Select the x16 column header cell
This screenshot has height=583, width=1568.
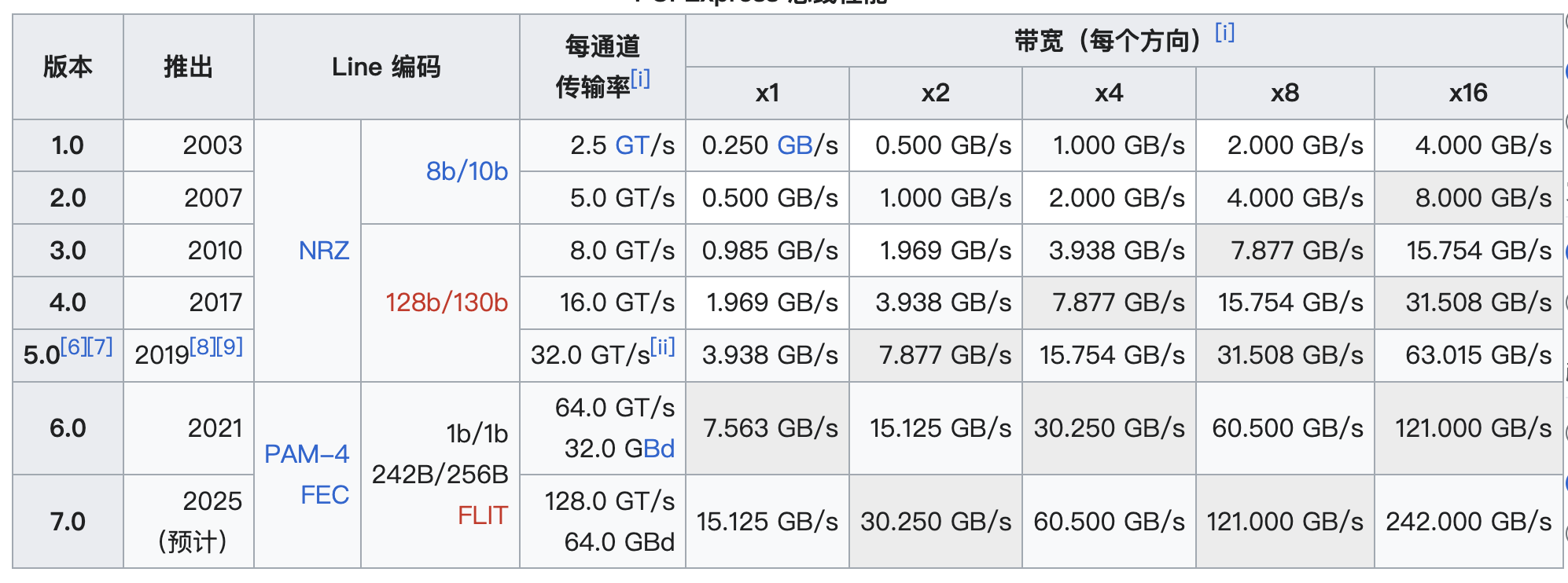1468,93
